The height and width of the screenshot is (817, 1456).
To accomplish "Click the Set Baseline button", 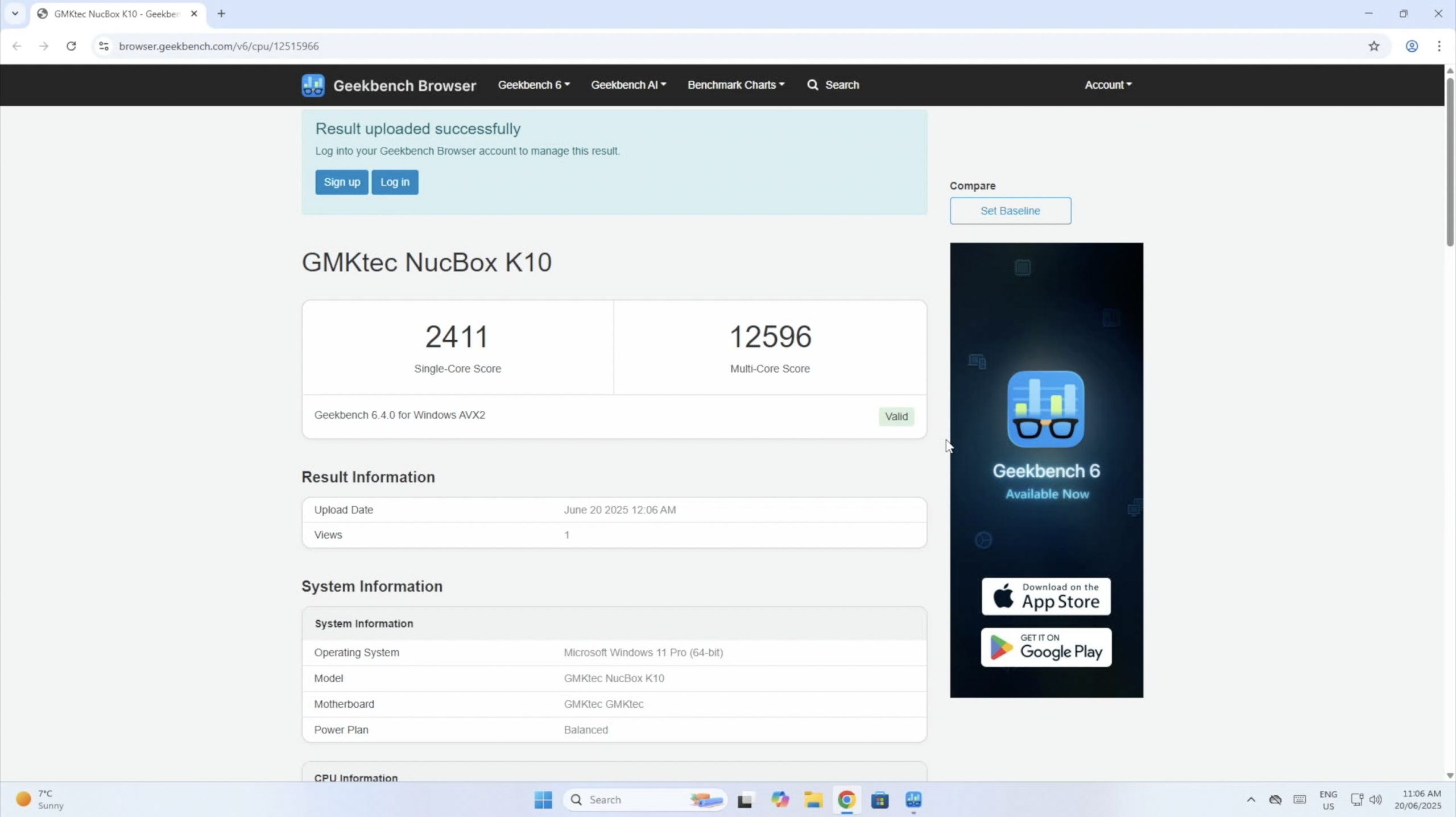I will coord(1010,211).
